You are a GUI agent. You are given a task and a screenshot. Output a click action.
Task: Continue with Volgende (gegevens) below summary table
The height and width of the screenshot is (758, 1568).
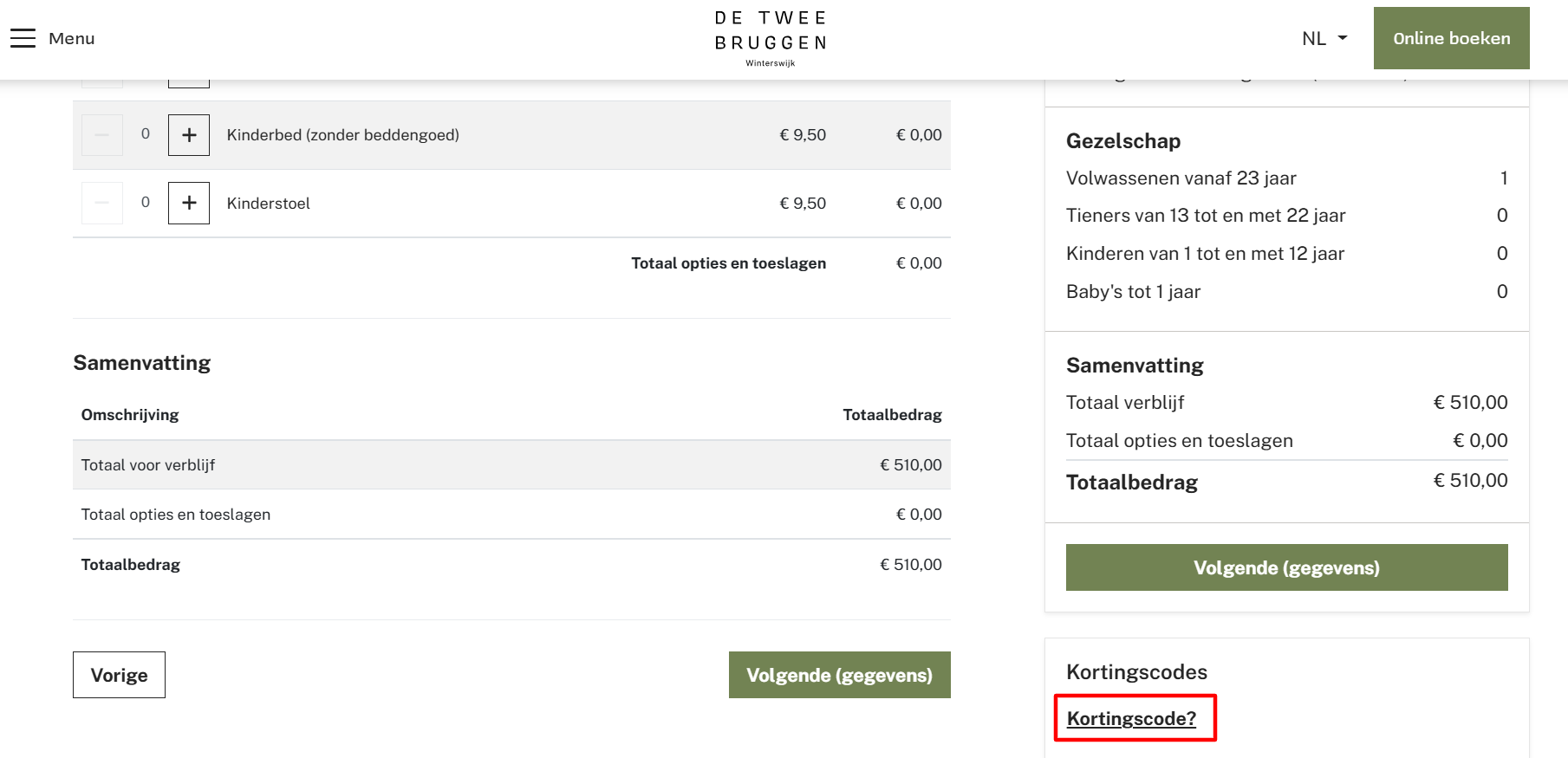[840, 675]
